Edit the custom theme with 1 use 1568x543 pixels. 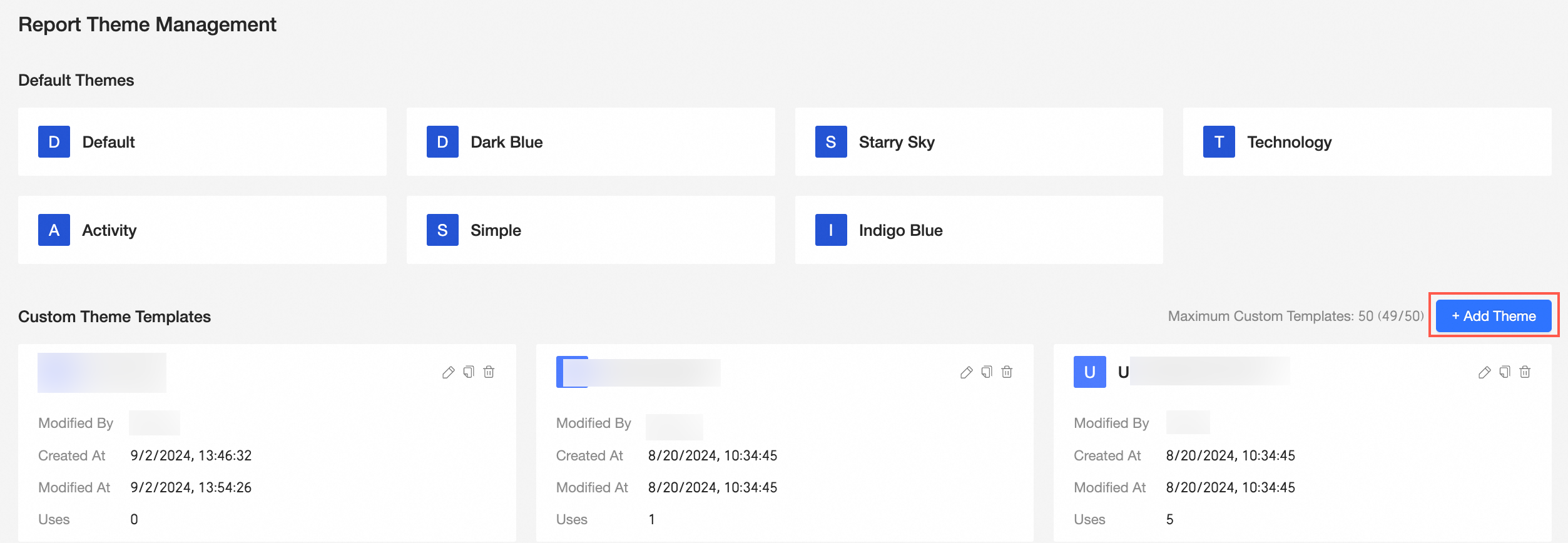[x=966, y=373]
